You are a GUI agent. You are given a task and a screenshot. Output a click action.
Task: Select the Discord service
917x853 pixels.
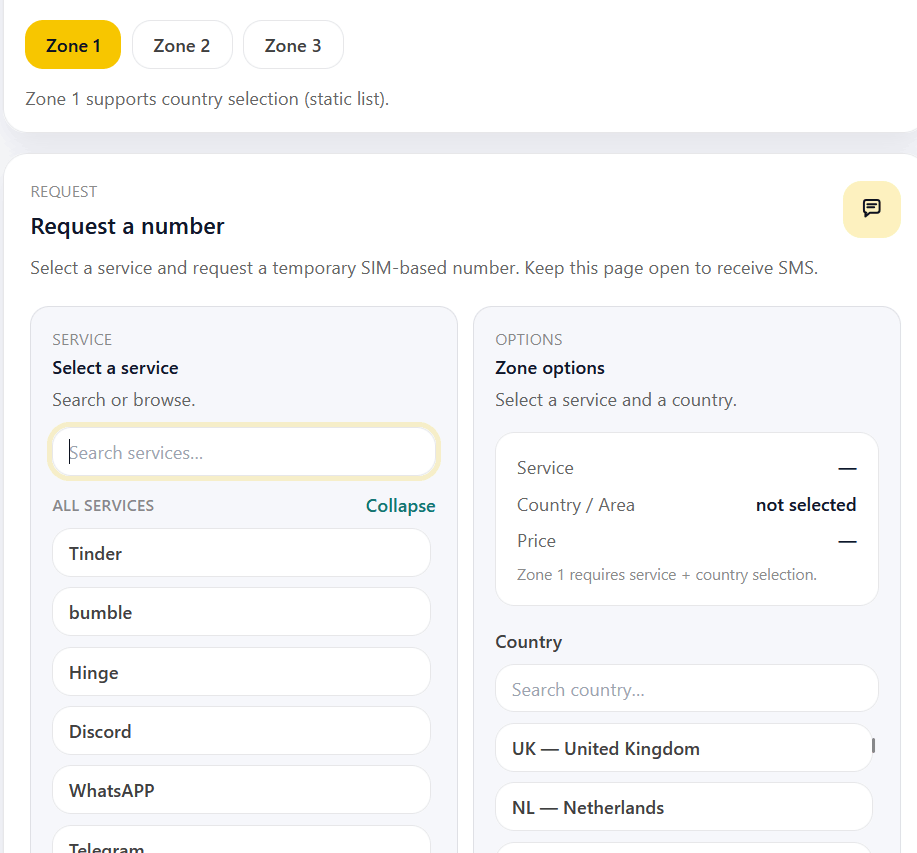[x=242, y=731]
